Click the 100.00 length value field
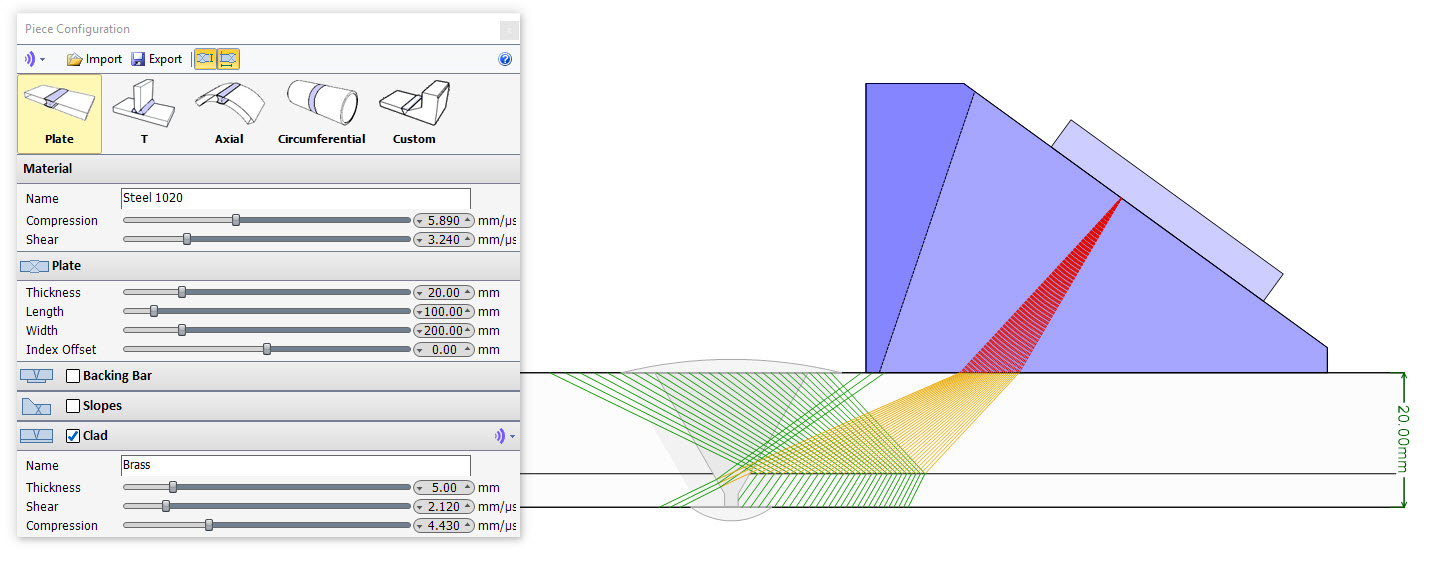1452x565 pixels. click(x=444, y=311)
